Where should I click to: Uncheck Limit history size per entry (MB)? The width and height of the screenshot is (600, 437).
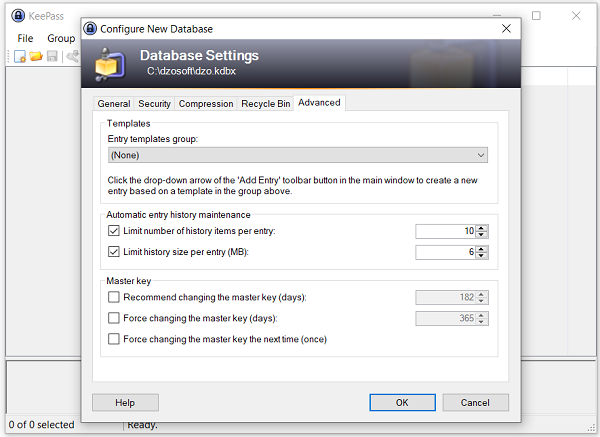[x=114, y=252]
